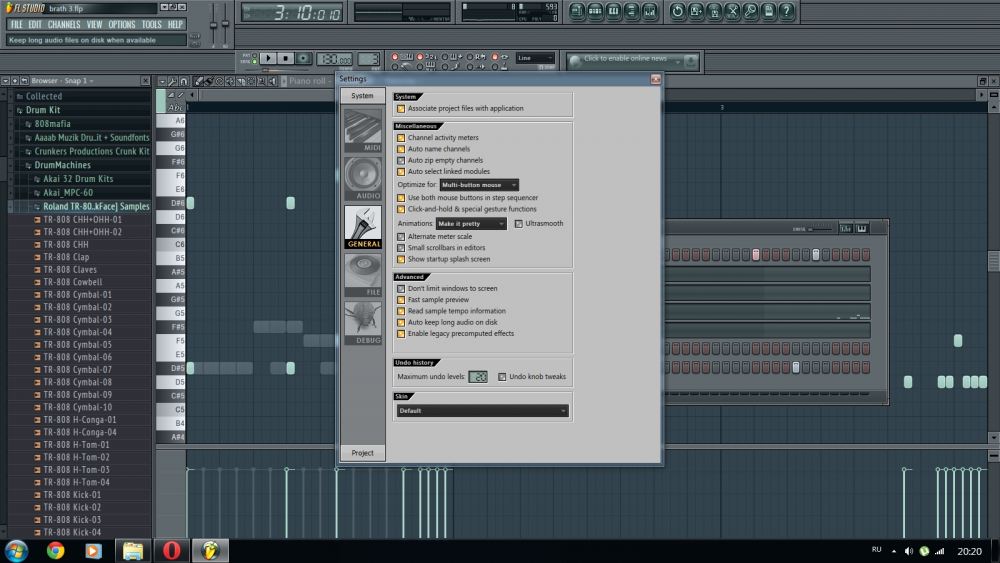Show the step sequencer from toolbar
Screen dimensions: 1000x563
pos(595,11)
